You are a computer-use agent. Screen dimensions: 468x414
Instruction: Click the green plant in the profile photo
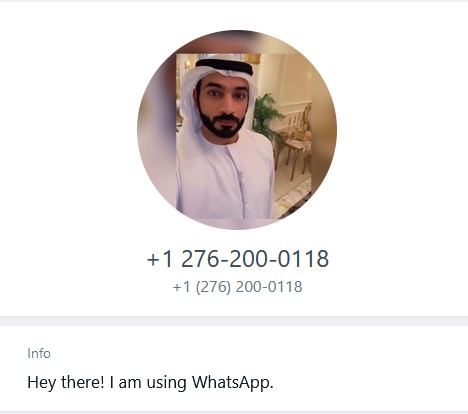(266, 113)
